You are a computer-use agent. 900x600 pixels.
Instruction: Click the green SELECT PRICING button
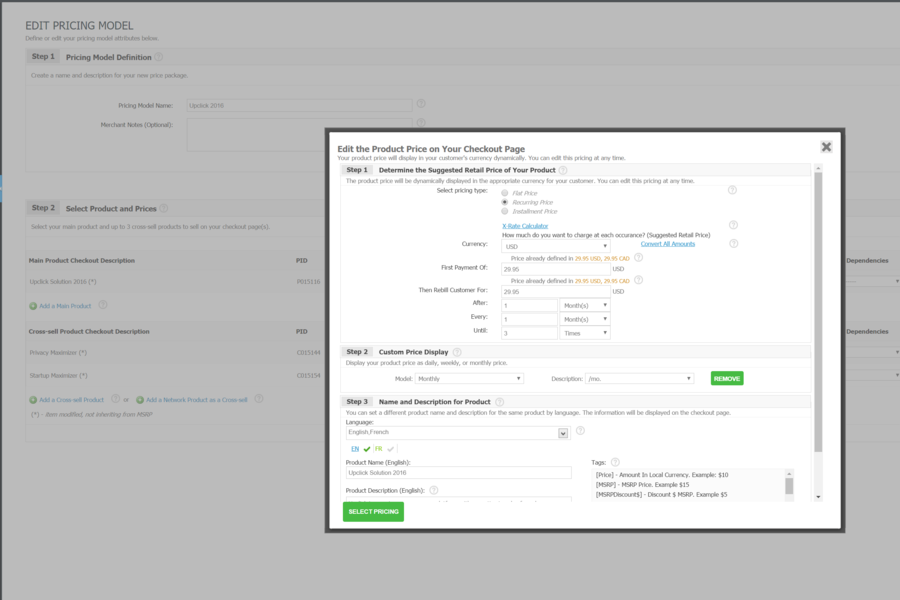coord(373,512)
